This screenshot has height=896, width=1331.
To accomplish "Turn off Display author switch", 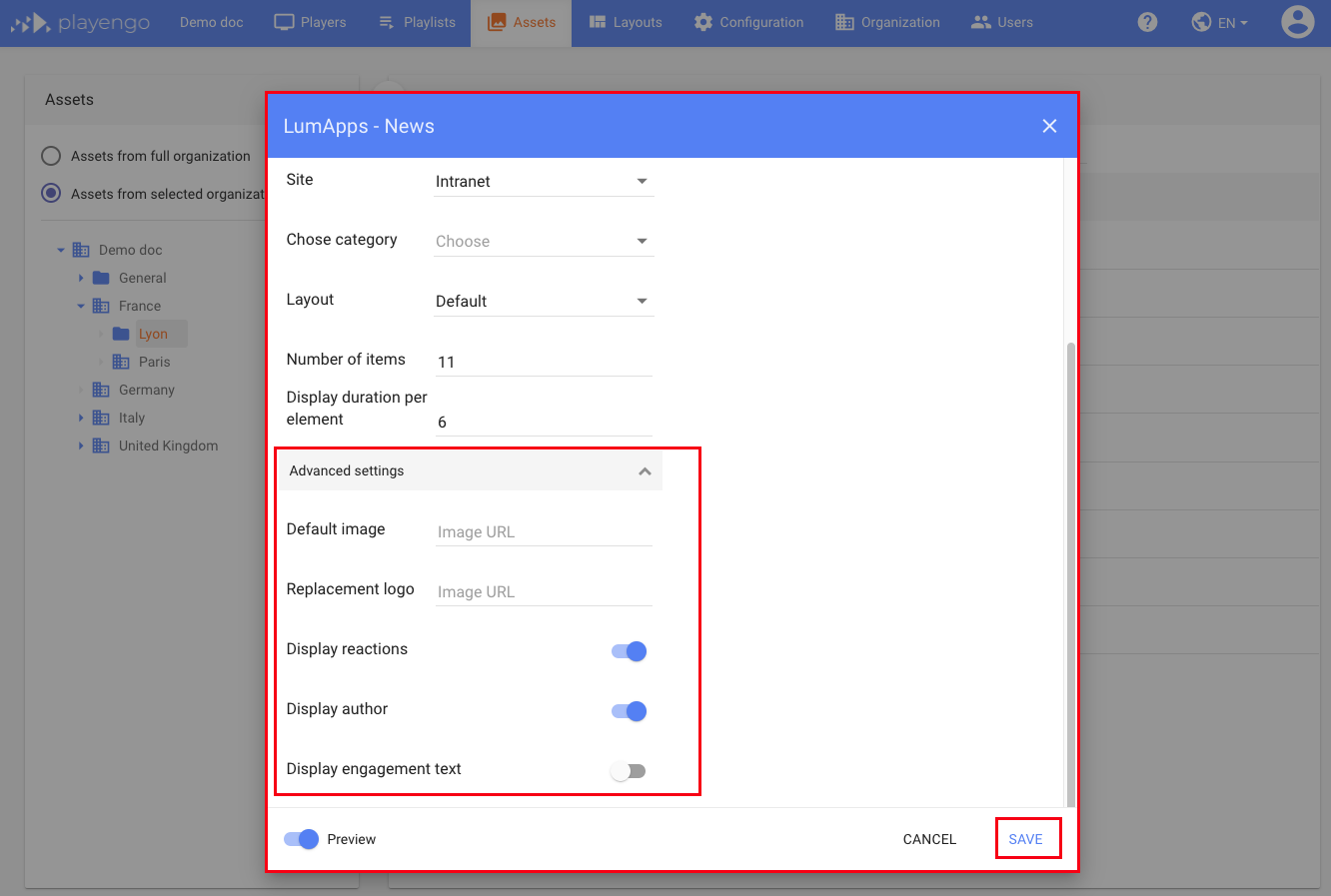I will click(630, 711).
